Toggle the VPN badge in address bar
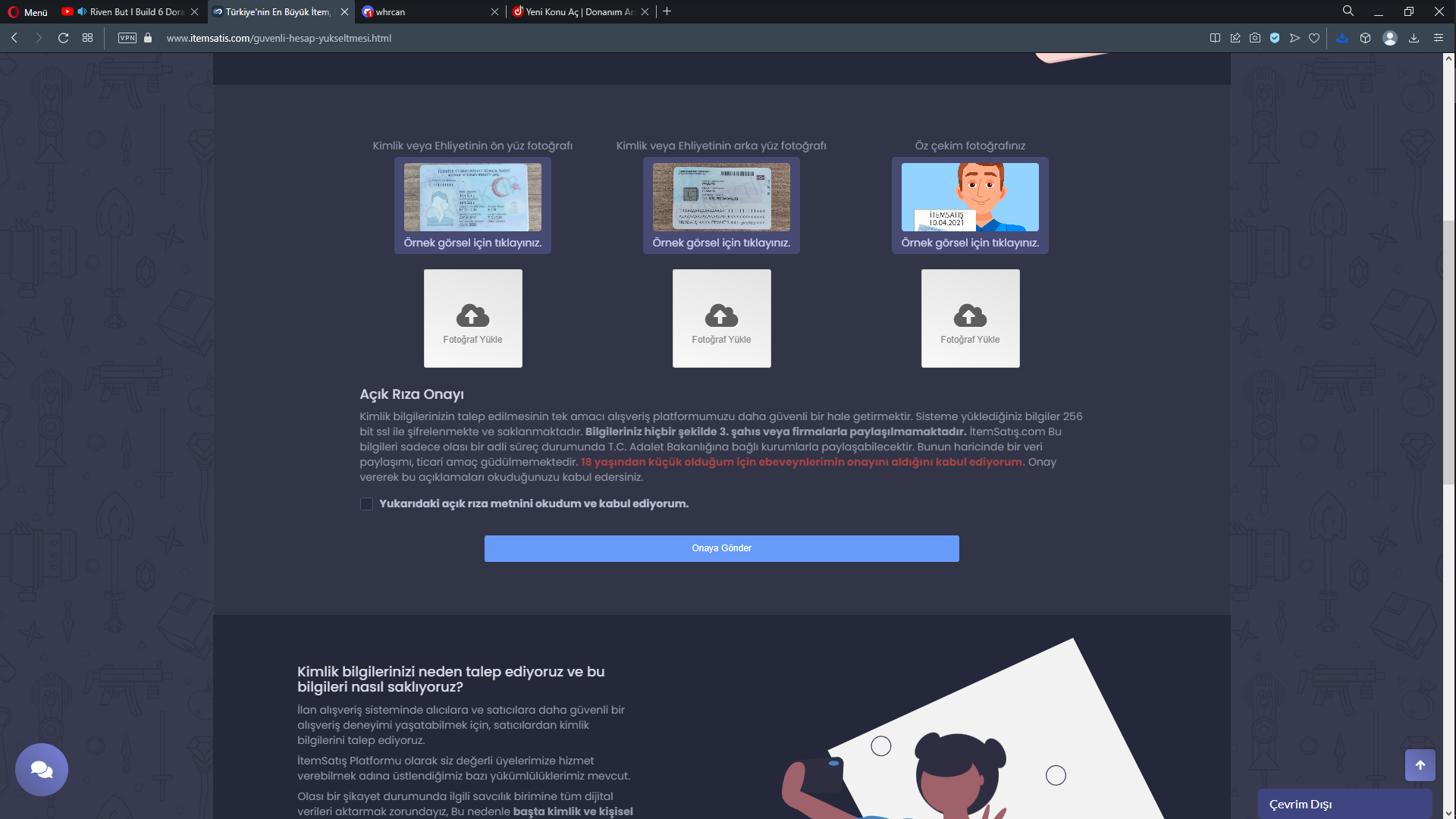 pos(127,38)
